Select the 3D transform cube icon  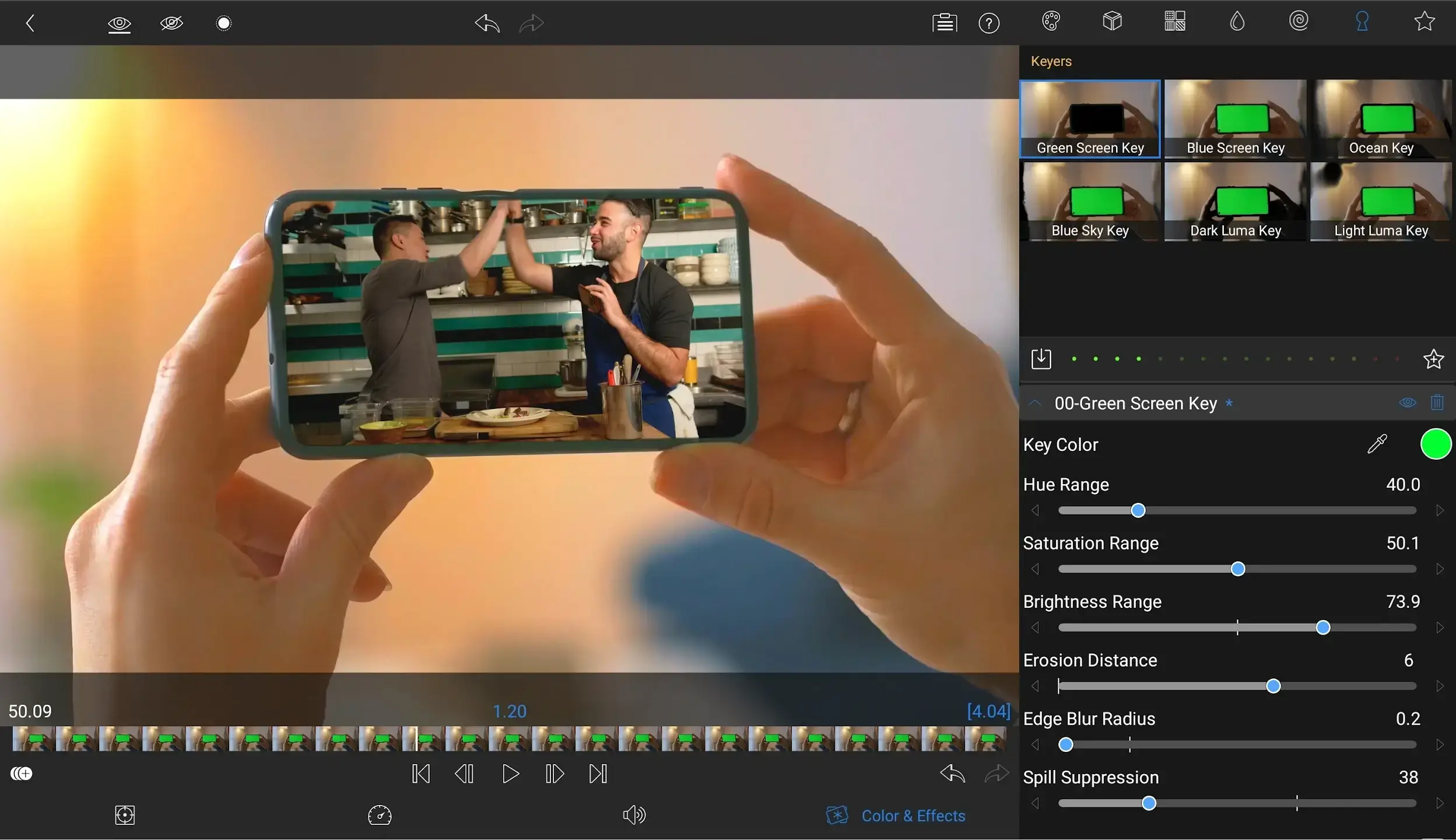pyautogui.click(x=1112, y=22)
